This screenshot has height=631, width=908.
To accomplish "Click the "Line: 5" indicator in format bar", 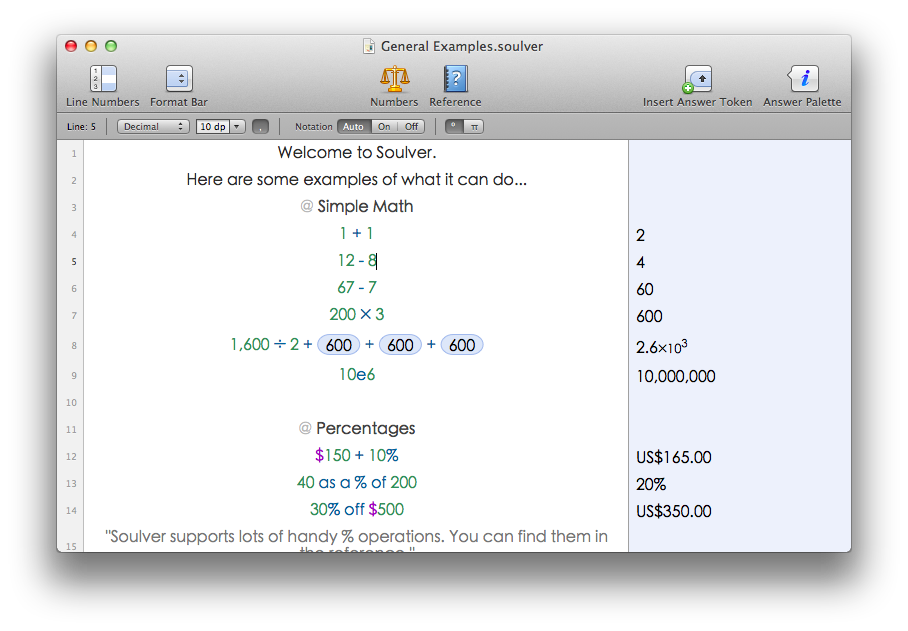I will [82, 127].
